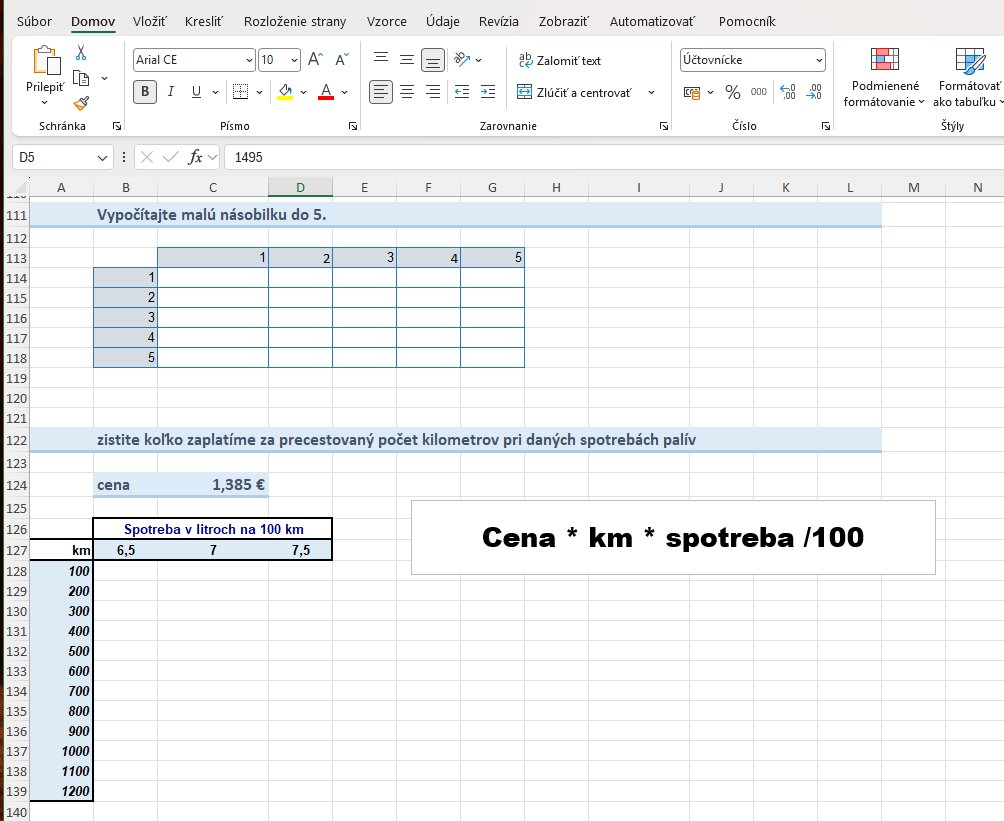1004x821 pixels.
Task: Toggle Bold formatting
Action: tap(145, 92)
